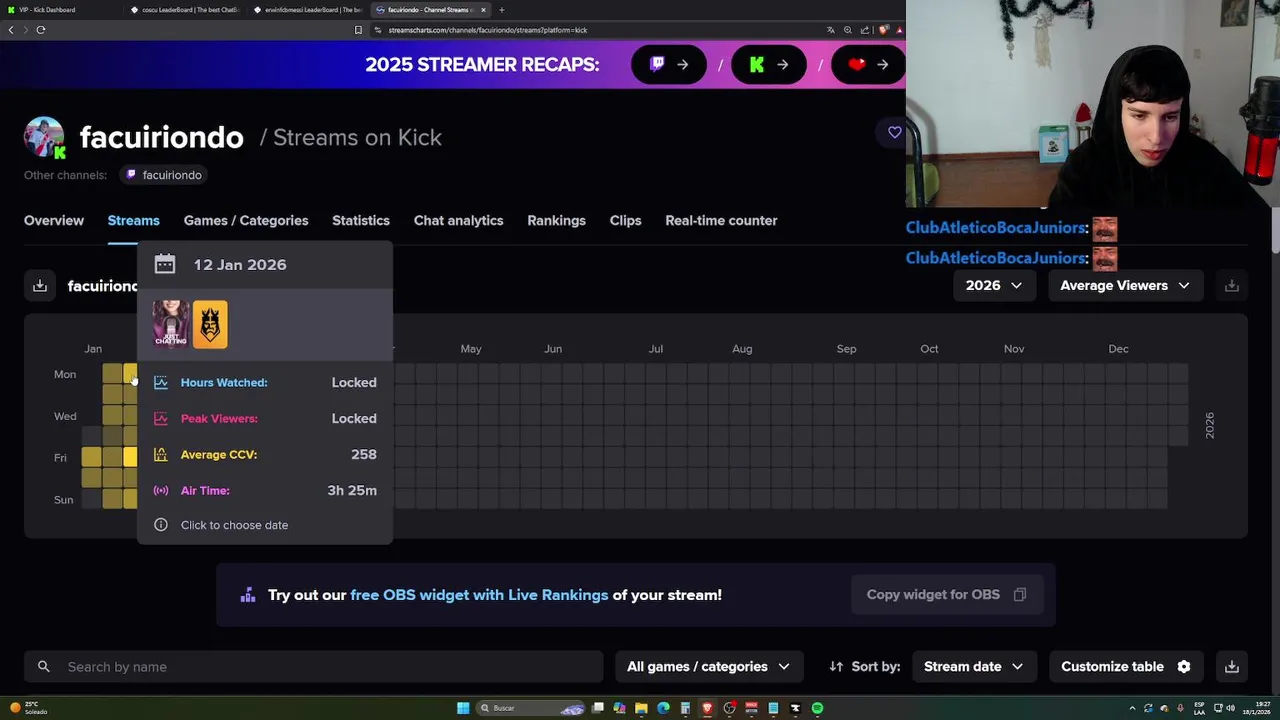Open a new browser tab
The width and height of the screenshot is (1280, 720).
tap(502, 10)
